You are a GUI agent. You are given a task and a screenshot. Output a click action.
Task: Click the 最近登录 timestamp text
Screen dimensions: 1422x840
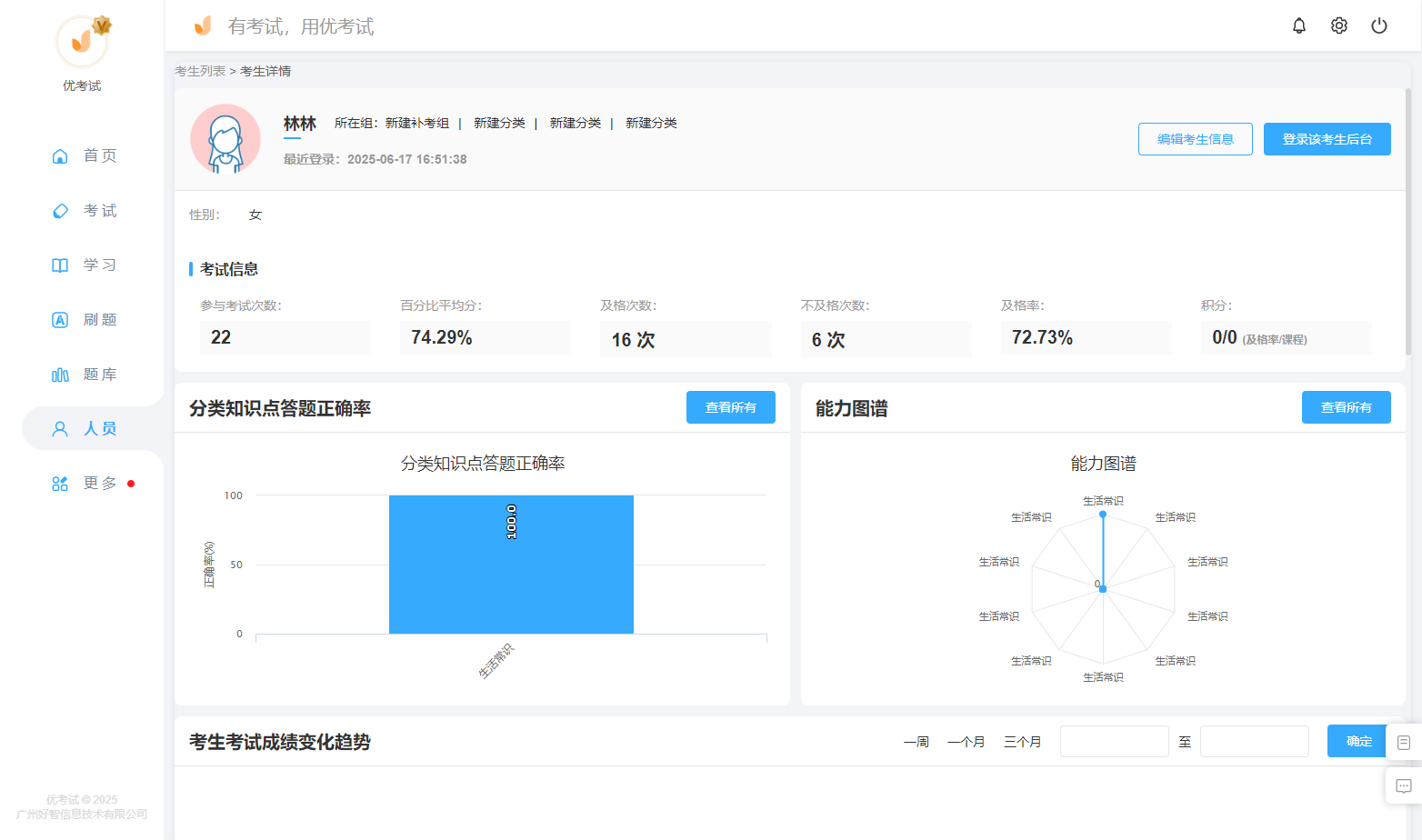376,159
